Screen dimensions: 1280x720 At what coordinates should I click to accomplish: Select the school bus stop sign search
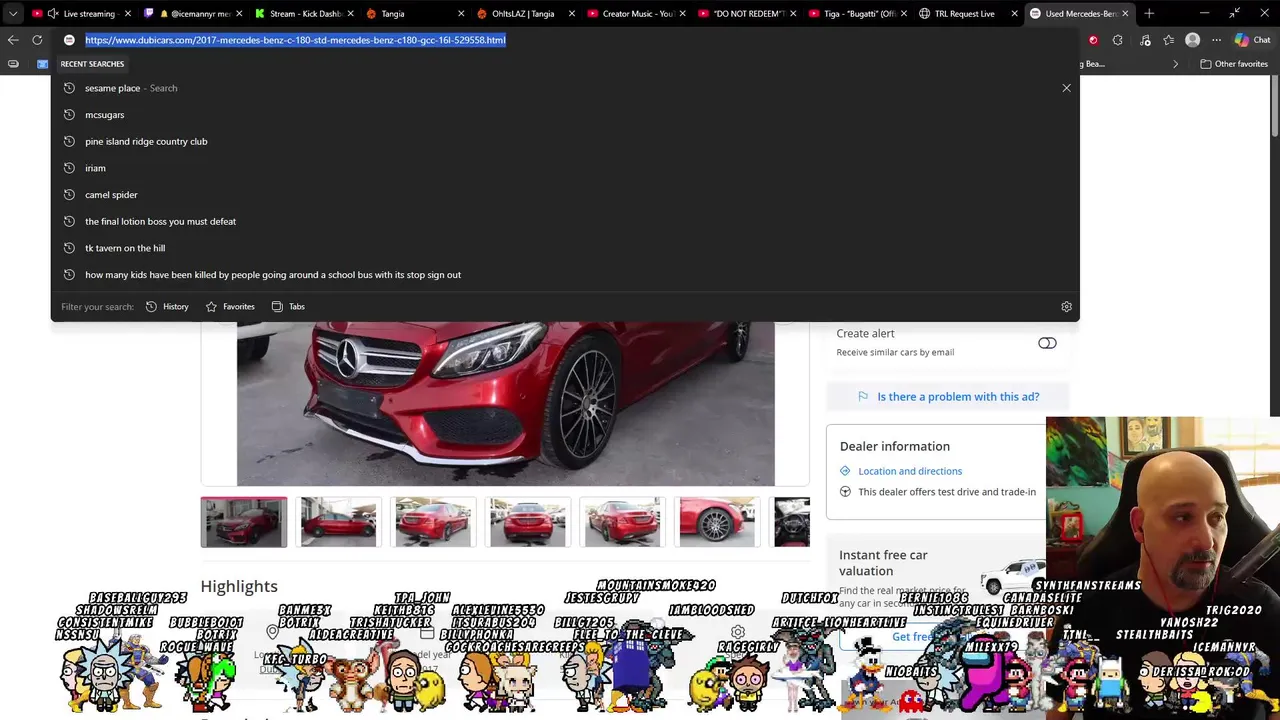565,275
